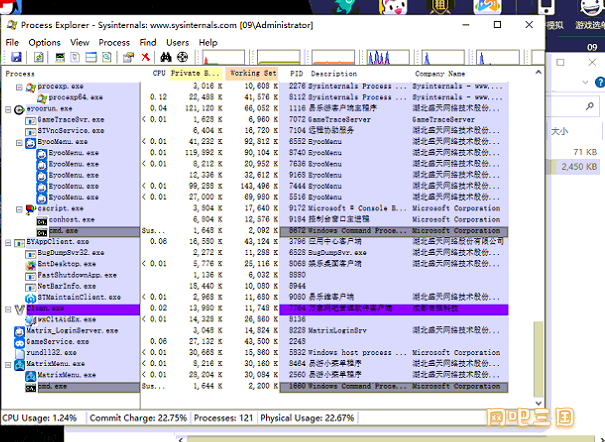Click the binoculars Find Handle icon
Image resolution: width=605 pixels, height=442 pixels.
click(166, 57)
